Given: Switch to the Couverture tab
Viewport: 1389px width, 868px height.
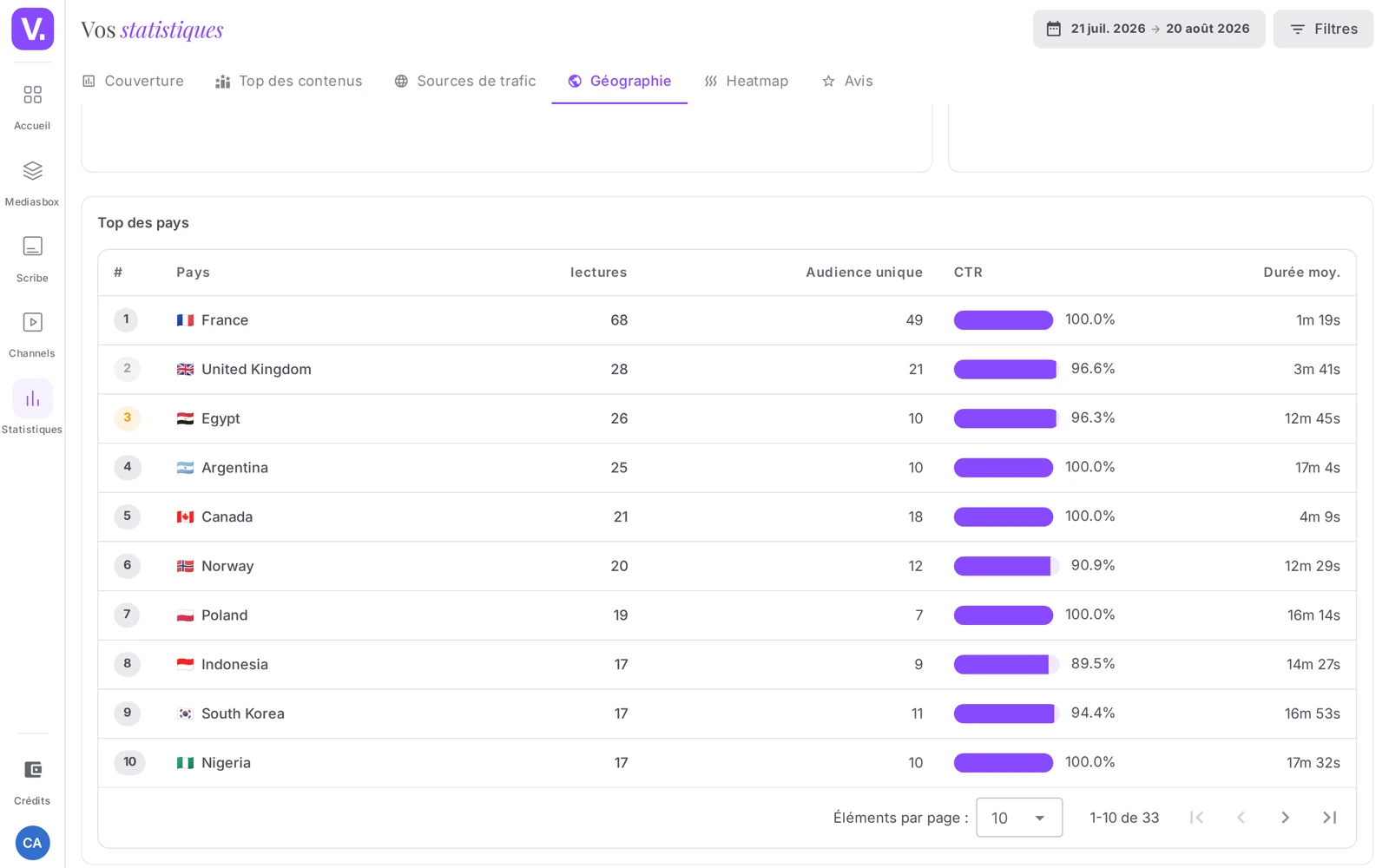Looking at the screenshot, I should click(x=133, y=81).
